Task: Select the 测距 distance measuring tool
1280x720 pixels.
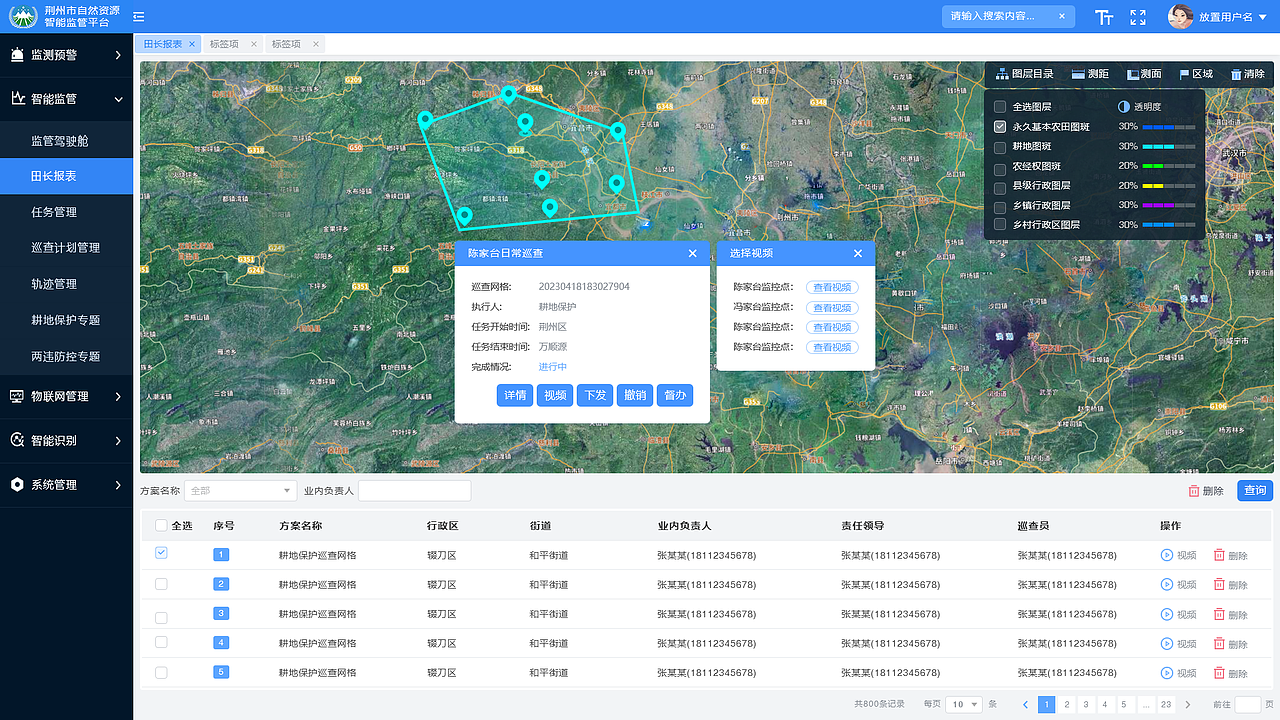Action: pos(1090,74)
